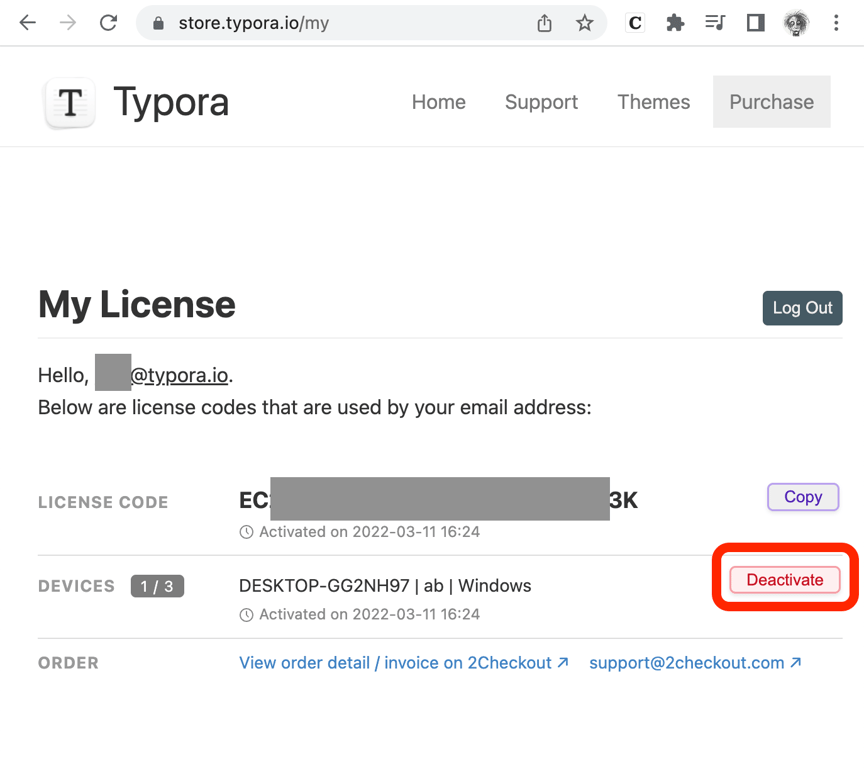This screenshot has width=864, height=768.
Task: Click the Typora logo icon
Action: coord(70,103)
